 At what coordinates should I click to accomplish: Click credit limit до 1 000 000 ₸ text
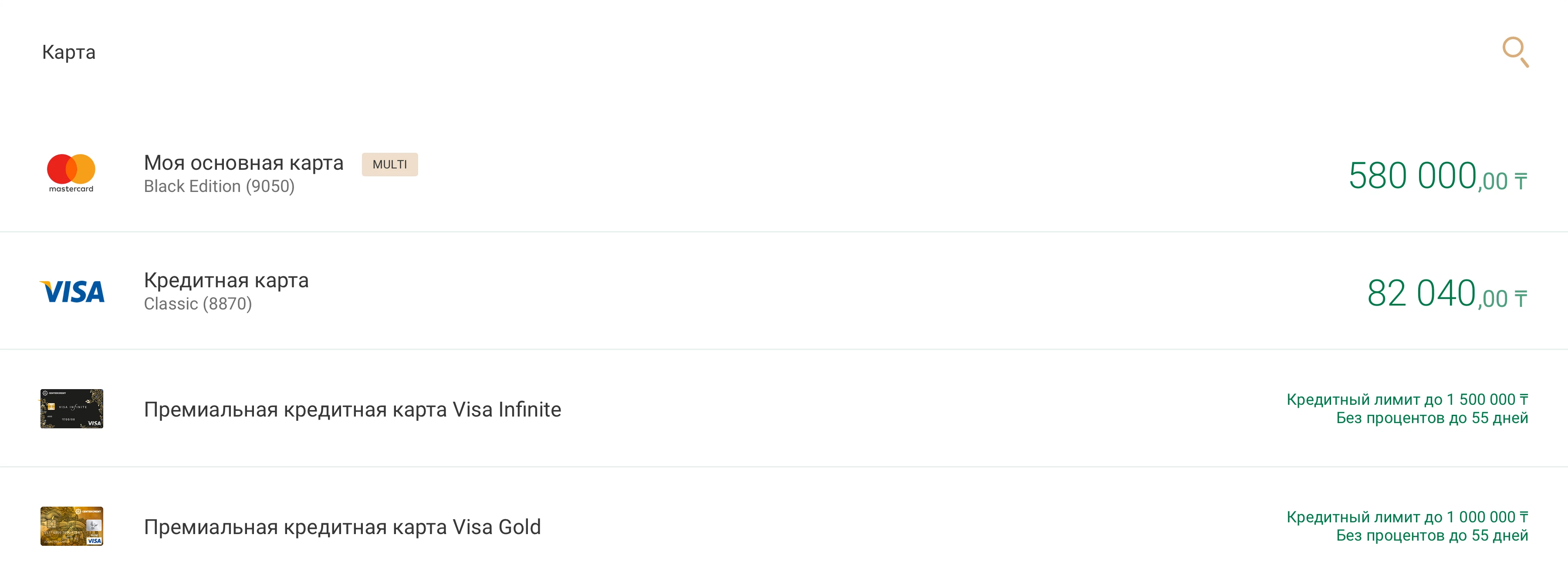click(1407, 517)
